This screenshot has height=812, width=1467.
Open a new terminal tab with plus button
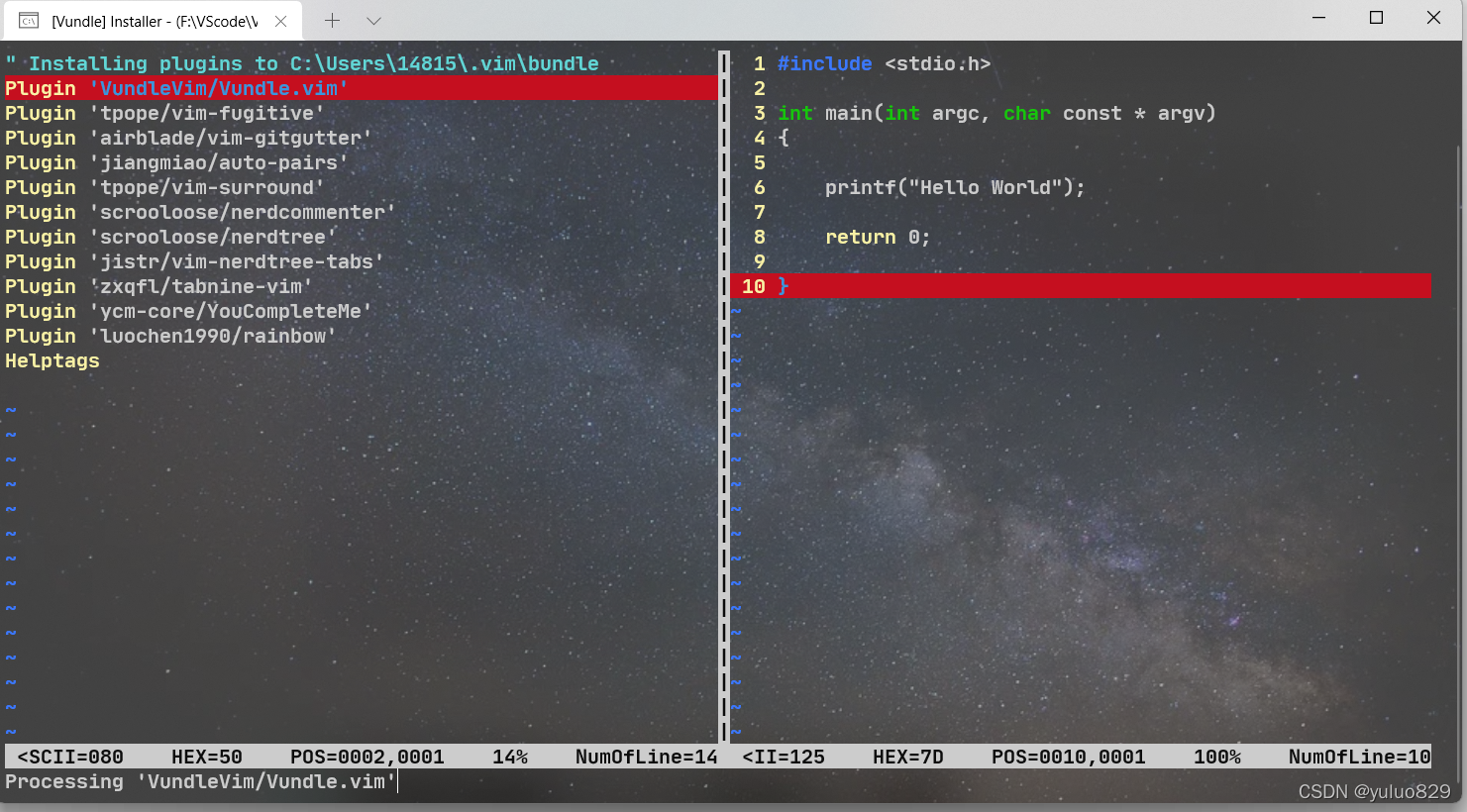pyautogui.click(x=333, y=21)
